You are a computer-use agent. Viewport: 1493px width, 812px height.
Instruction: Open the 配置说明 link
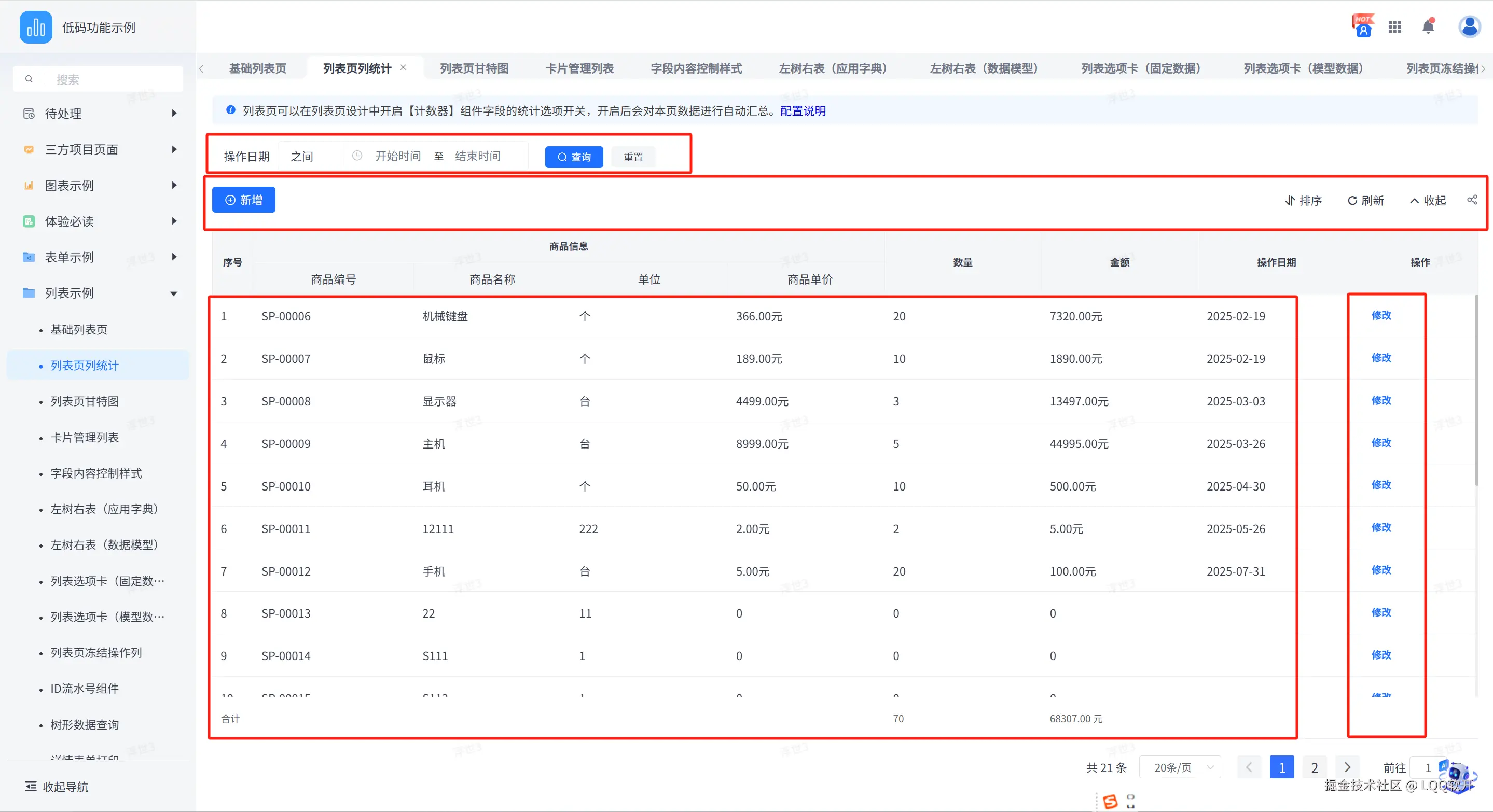(803, 110)
